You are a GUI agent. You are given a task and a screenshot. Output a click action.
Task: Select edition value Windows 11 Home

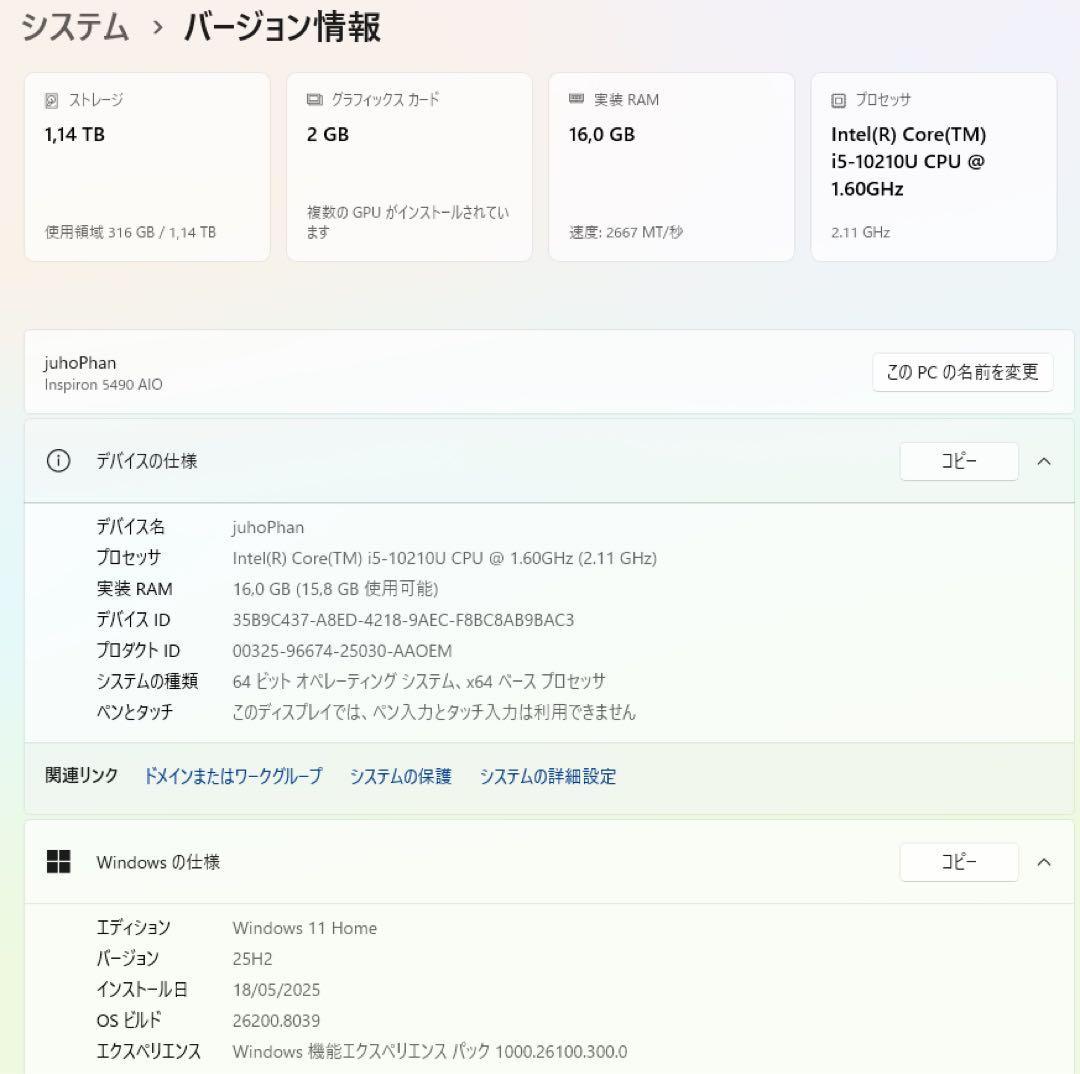pyautogui.click(x=304, y=928)
